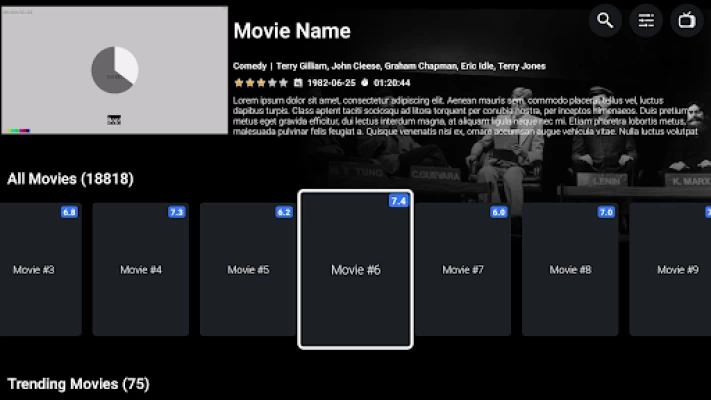
Task: Click the Comedy genre label
Action: pos(249,66)
